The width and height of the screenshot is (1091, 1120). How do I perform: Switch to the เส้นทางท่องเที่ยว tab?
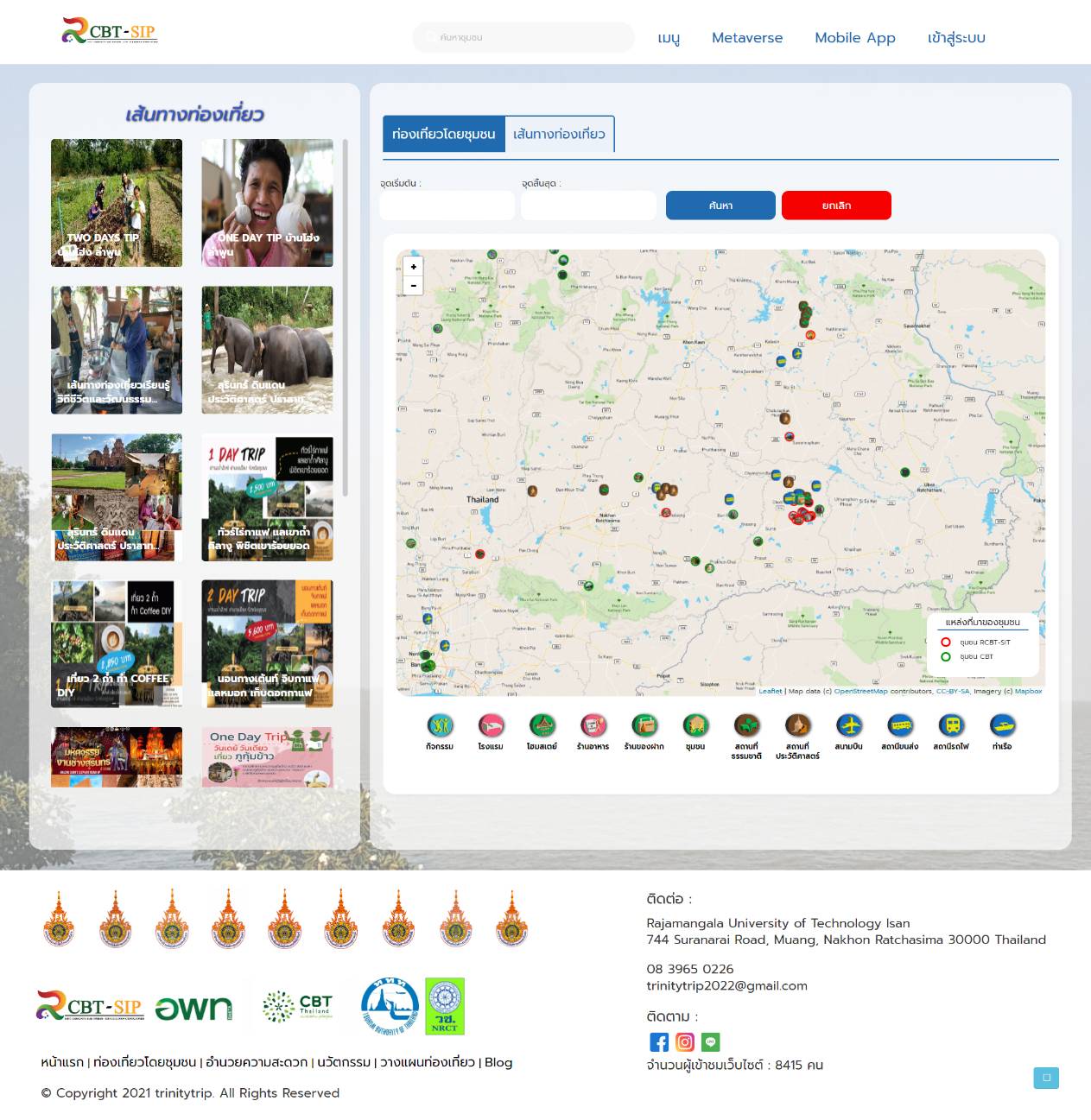tap(559, 134)
